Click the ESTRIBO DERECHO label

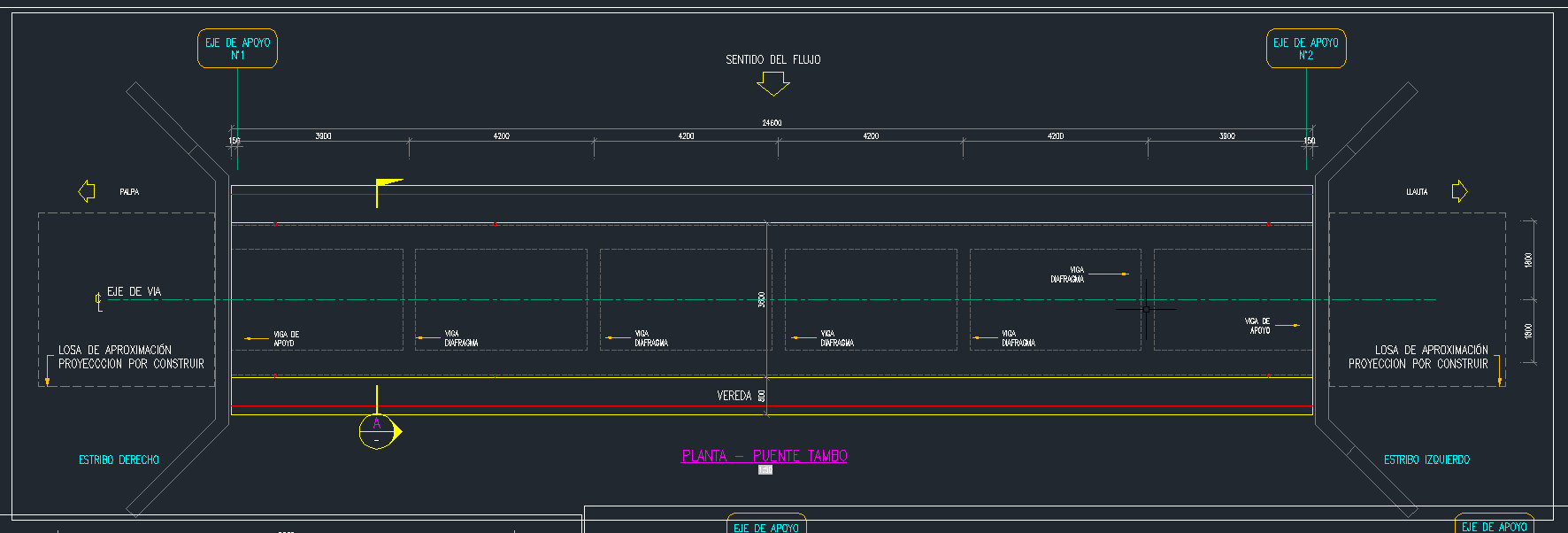pyautogui.click(x=119, y=460)
